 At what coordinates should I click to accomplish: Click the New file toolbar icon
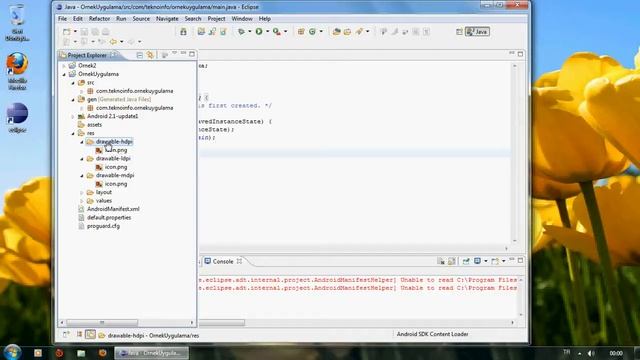click(x=67, y=31)
